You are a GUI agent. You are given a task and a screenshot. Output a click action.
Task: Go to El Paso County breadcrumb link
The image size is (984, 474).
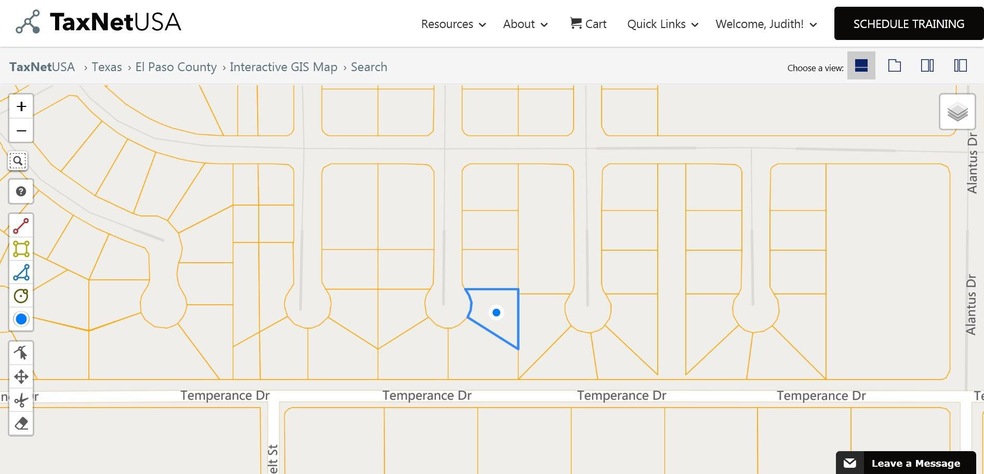click(x=176, y=67)
